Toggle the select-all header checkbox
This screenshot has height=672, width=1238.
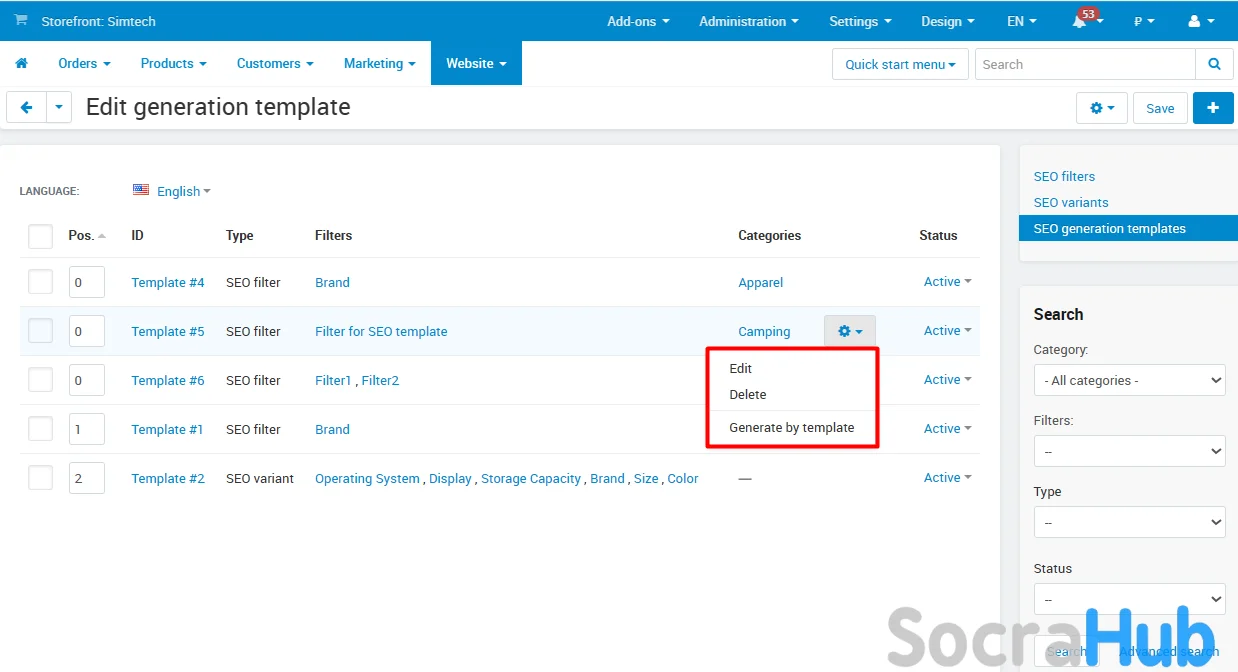40,236
